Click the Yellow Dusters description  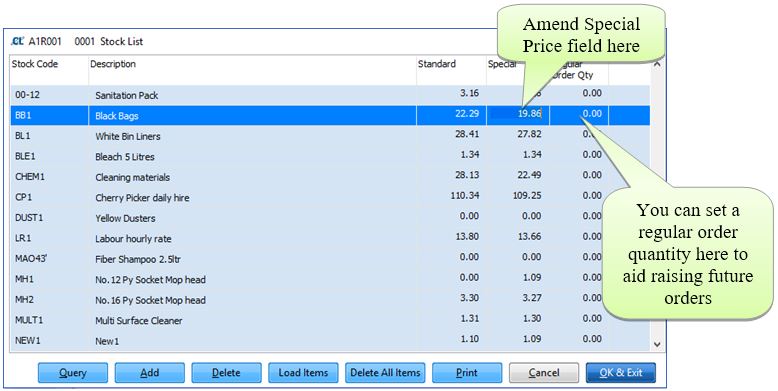coord(125,218)
